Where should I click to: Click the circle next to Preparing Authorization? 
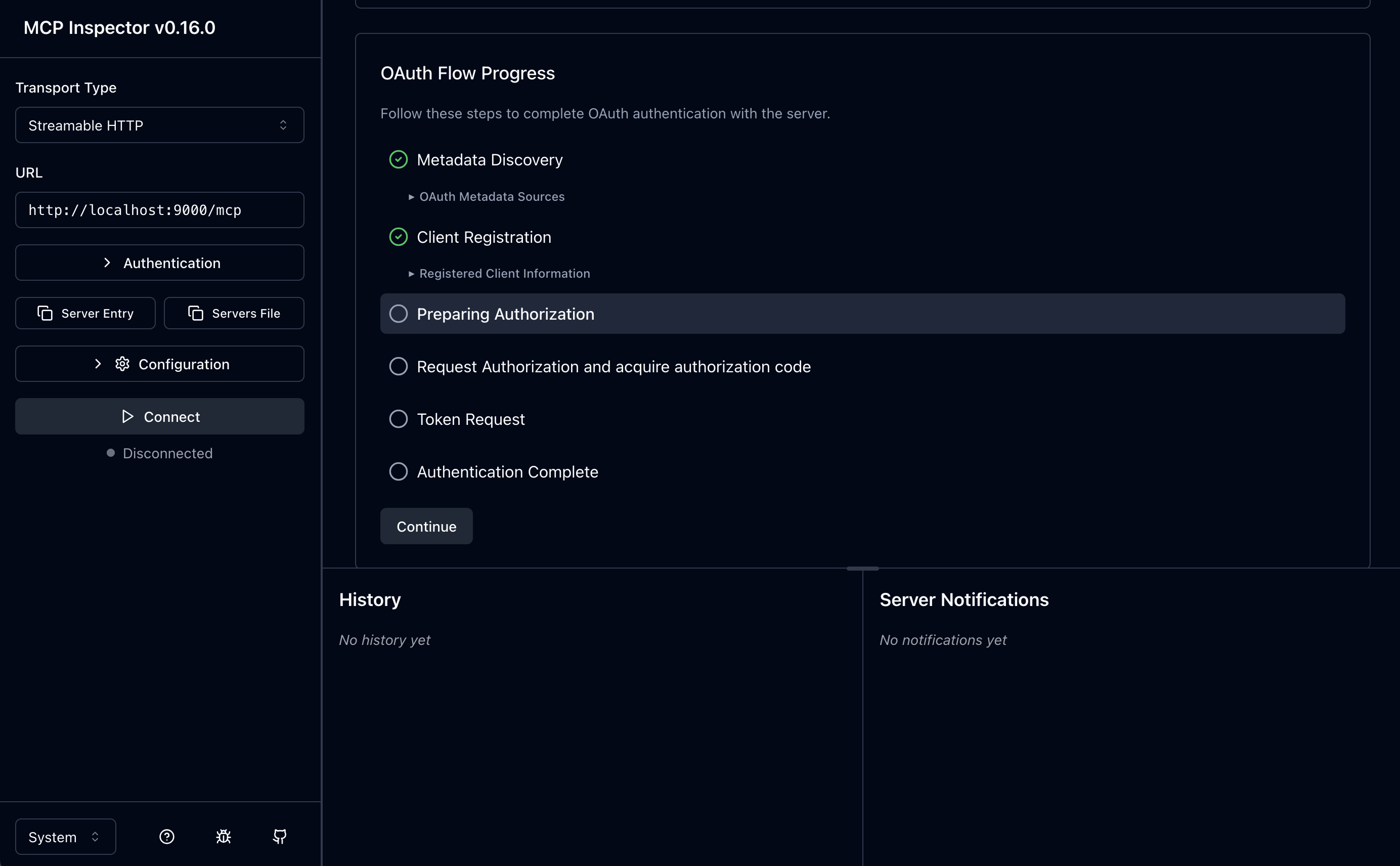tap(399, 314)
